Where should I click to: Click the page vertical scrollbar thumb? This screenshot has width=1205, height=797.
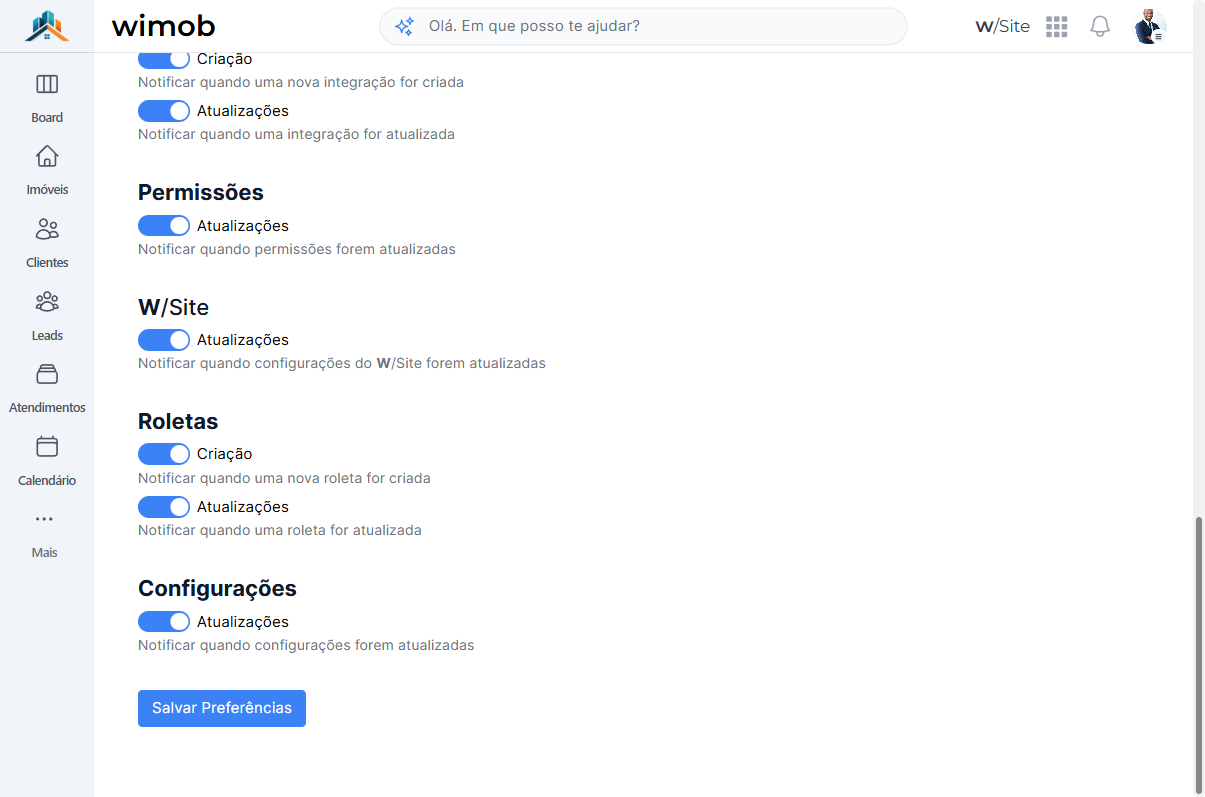click(1199, 653)
